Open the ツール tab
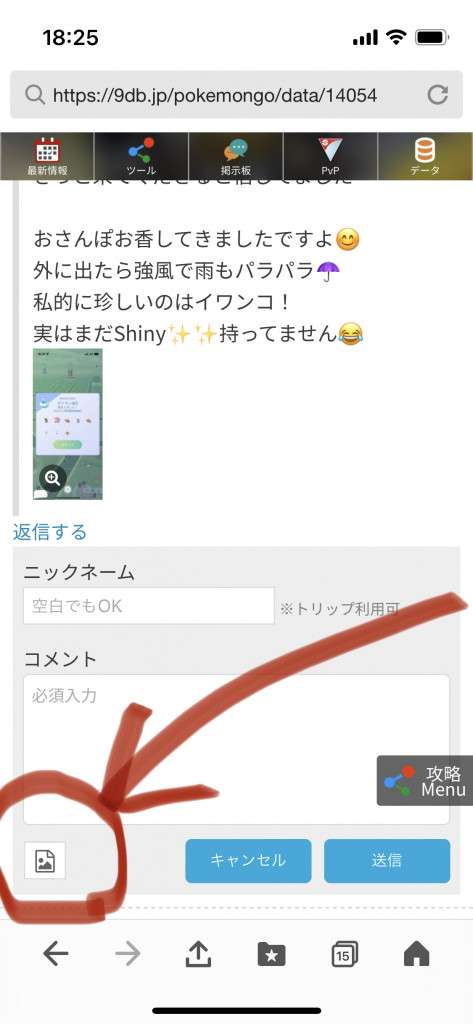This screenshot has width=473, height=1024. click(x=141, y=157)
